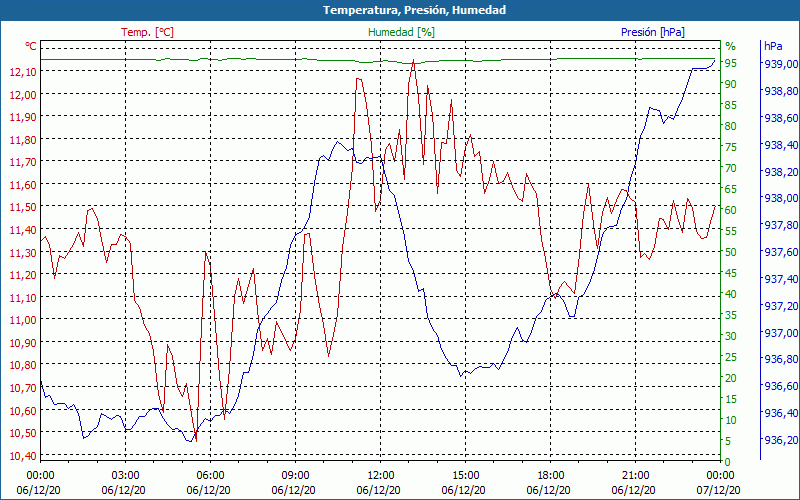Click temperature axis value 12,00
This screenshot has height=500, width=800.
[x=23, y=95]
